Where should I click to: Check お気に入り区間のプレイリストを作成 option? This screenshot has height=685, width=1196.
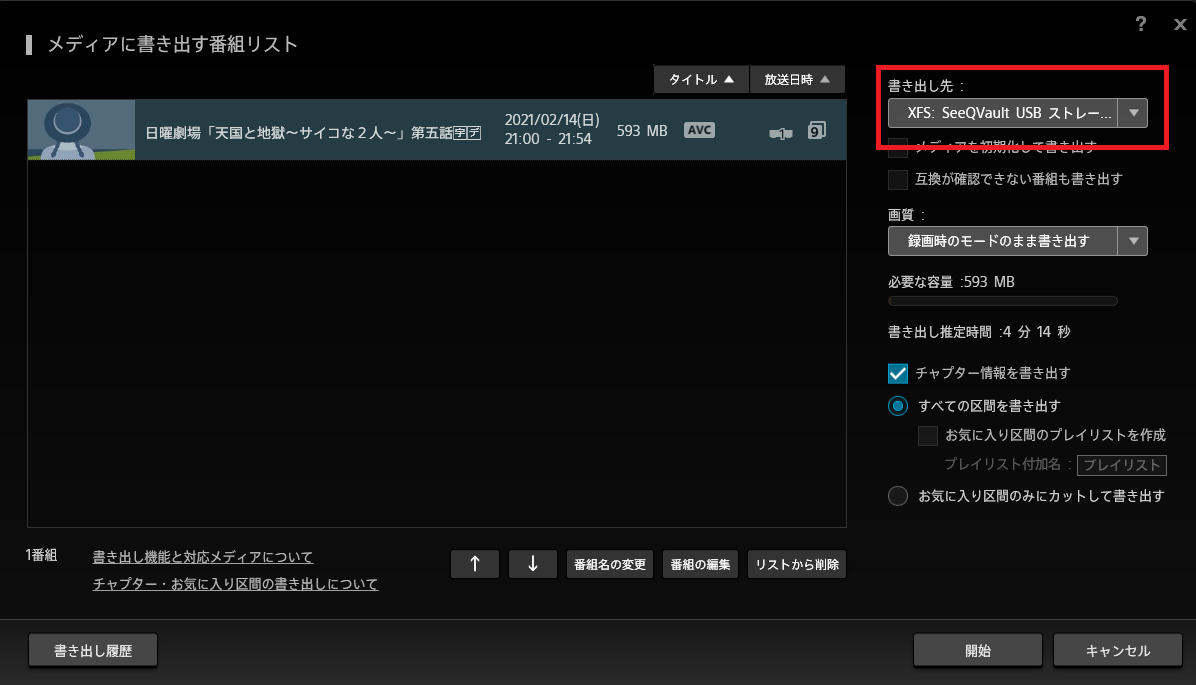point(928,436)
